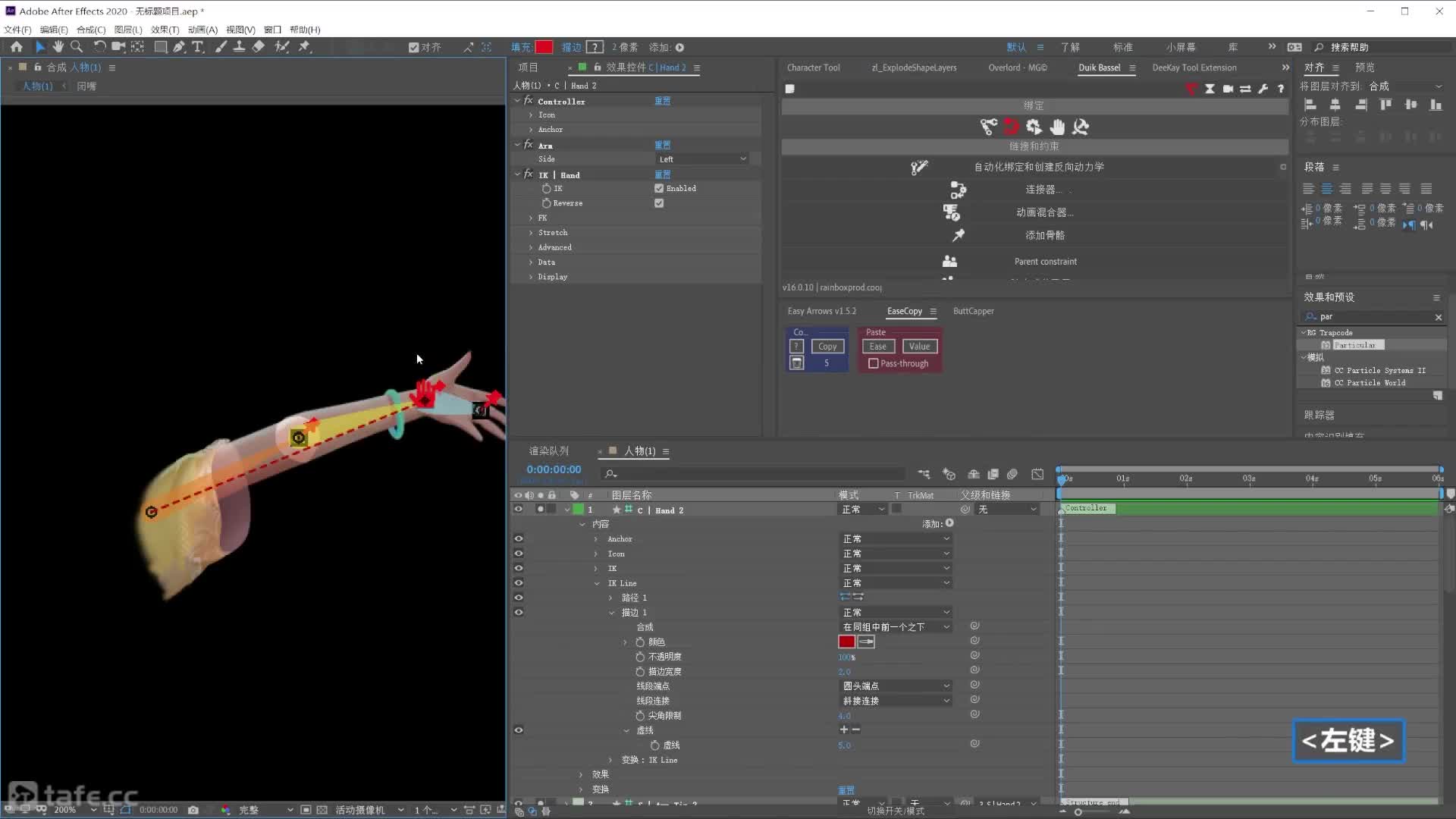Select the Type text tool
The height and width of the screenshot is (819, 1456).
(198, 47)
